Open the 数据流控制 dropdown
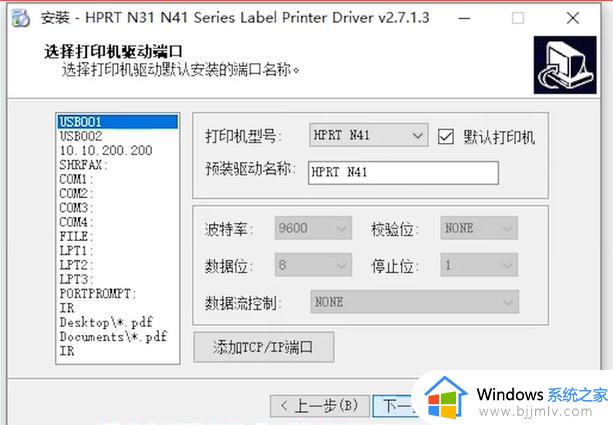This screenshot has height=425, width=613. [x=414, y=302]
